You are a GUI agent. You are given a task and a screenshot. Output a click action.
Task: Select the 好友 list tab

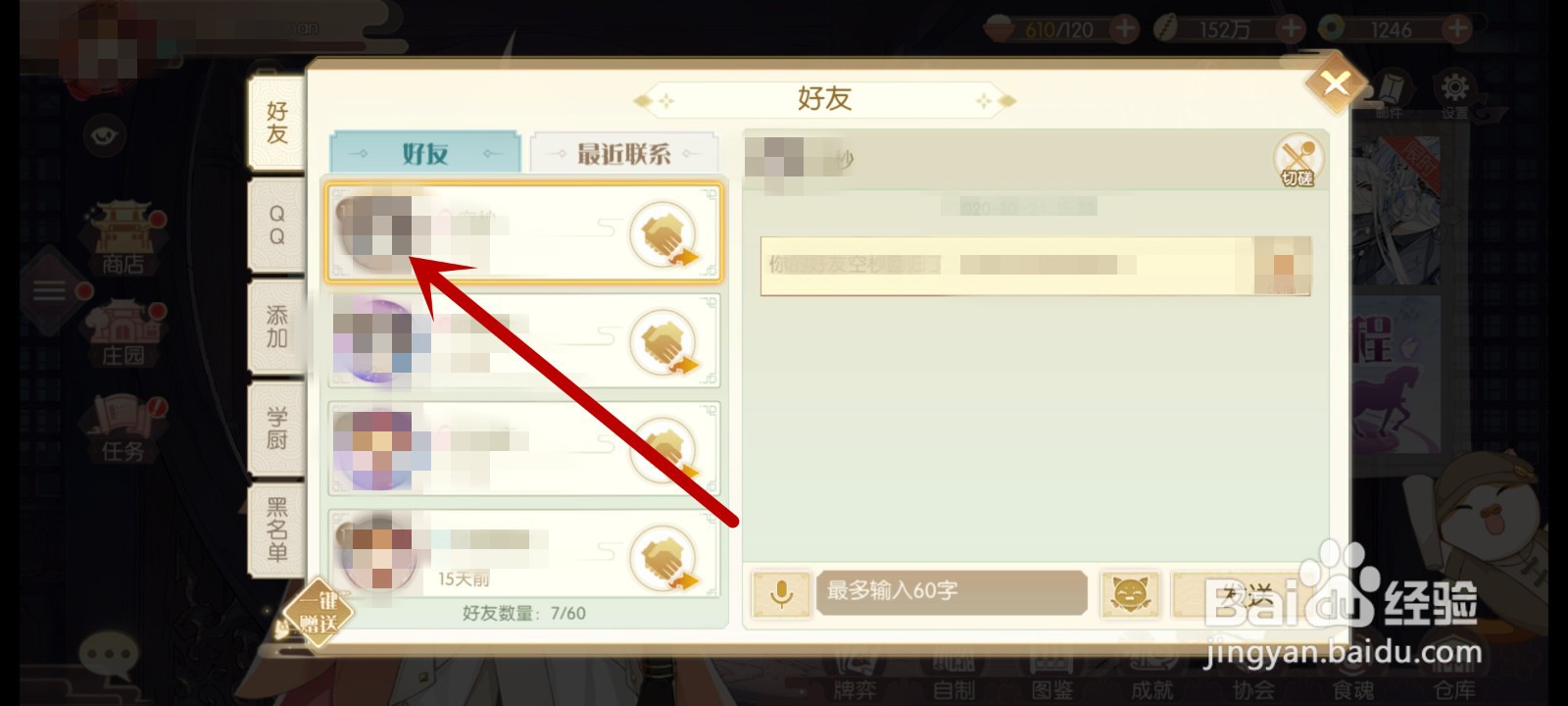point(424,153)
